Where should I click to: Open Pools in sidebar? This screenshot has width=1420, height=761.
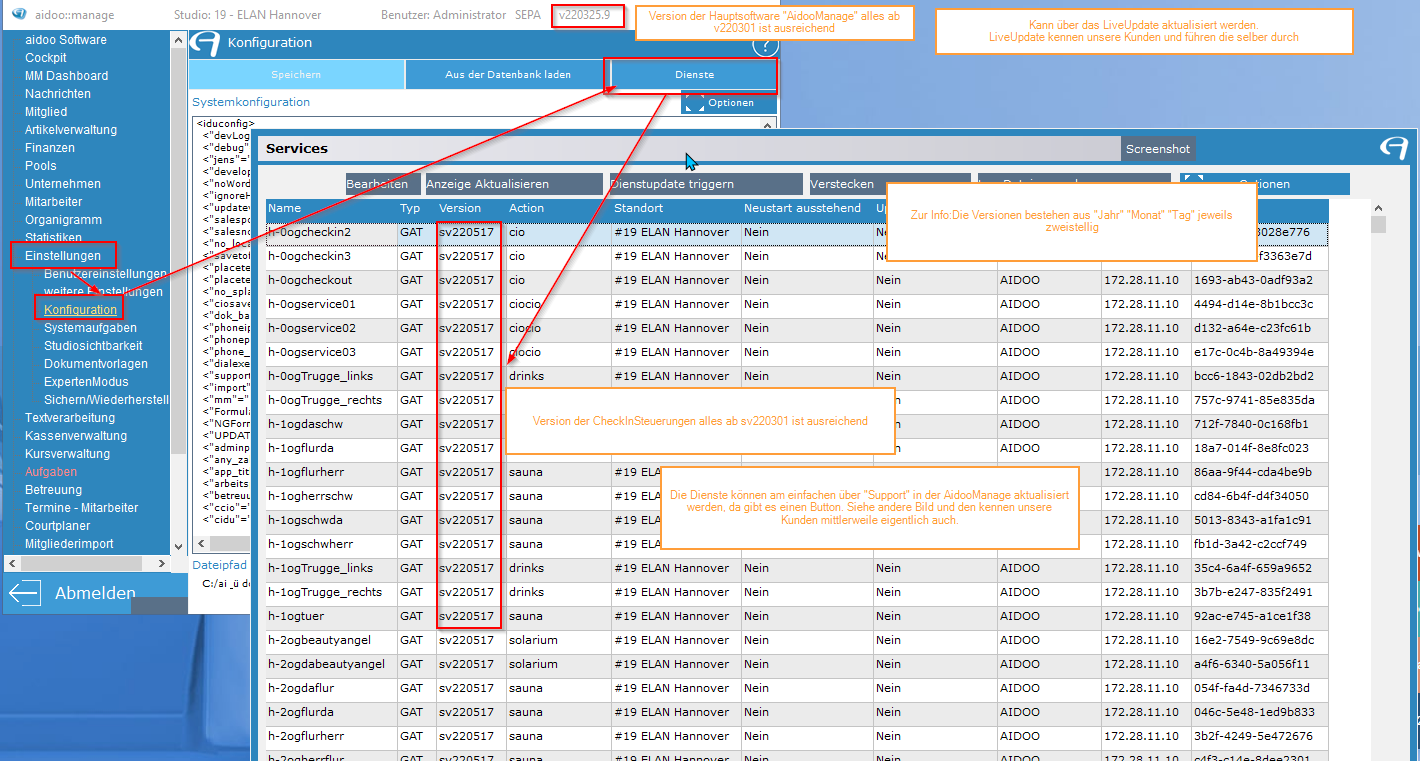coord(41,166)
